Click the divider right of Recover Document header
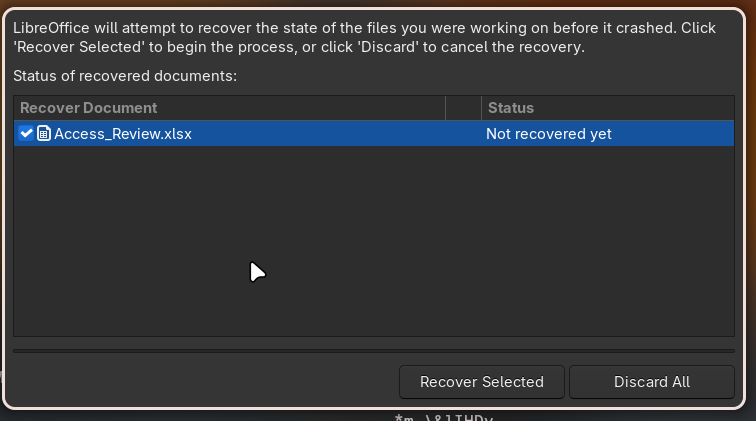Screen dimensions: 756x421 coord(445,108)
